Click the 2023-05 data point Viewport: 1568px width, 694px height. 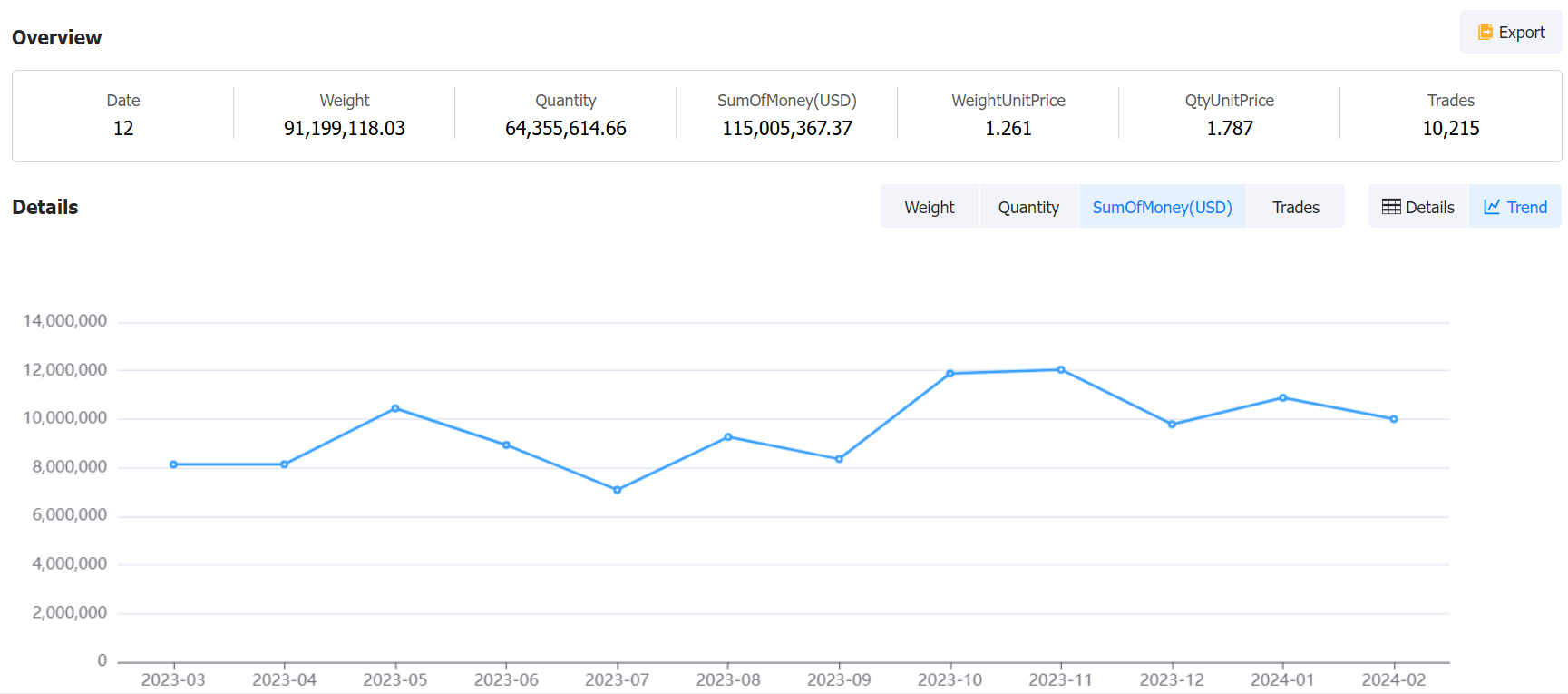[395, 408]
